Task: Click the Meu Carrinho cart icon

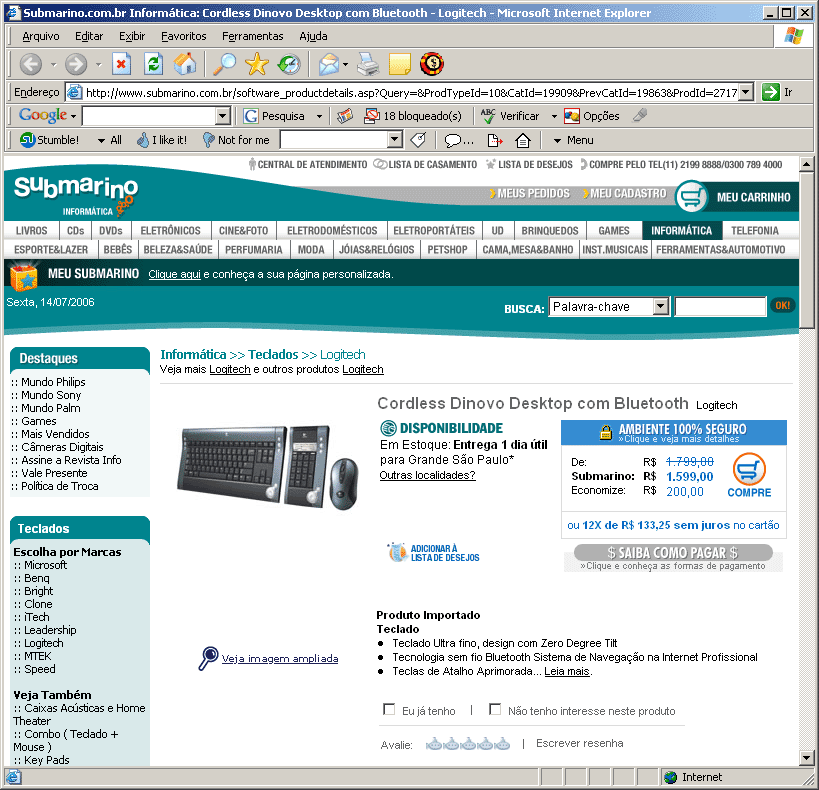Action: pos(691,197)
